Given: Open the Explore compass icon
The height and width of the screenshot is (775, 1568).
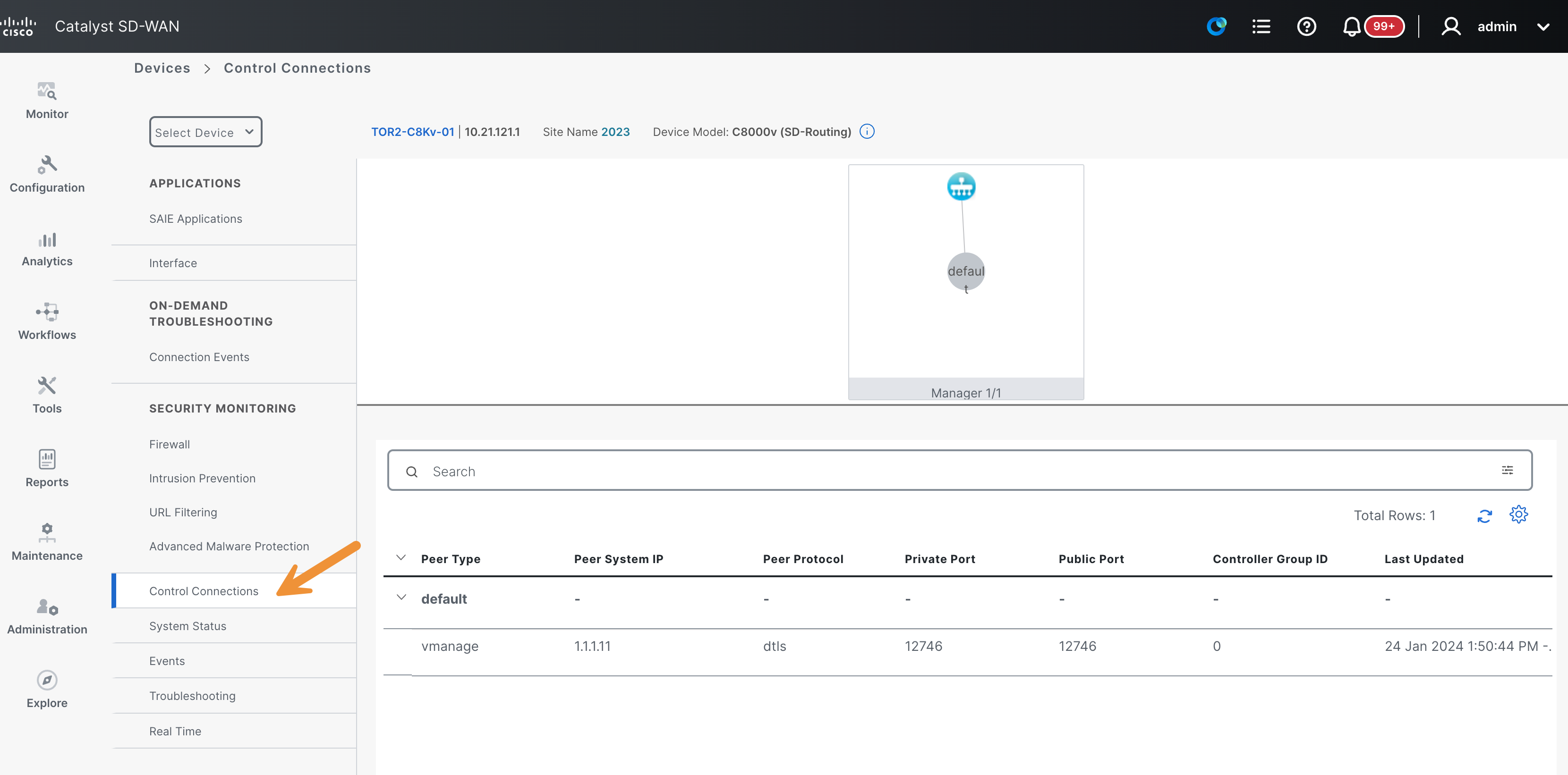Looking at the screenshot, I should click(x=47, y=680).
